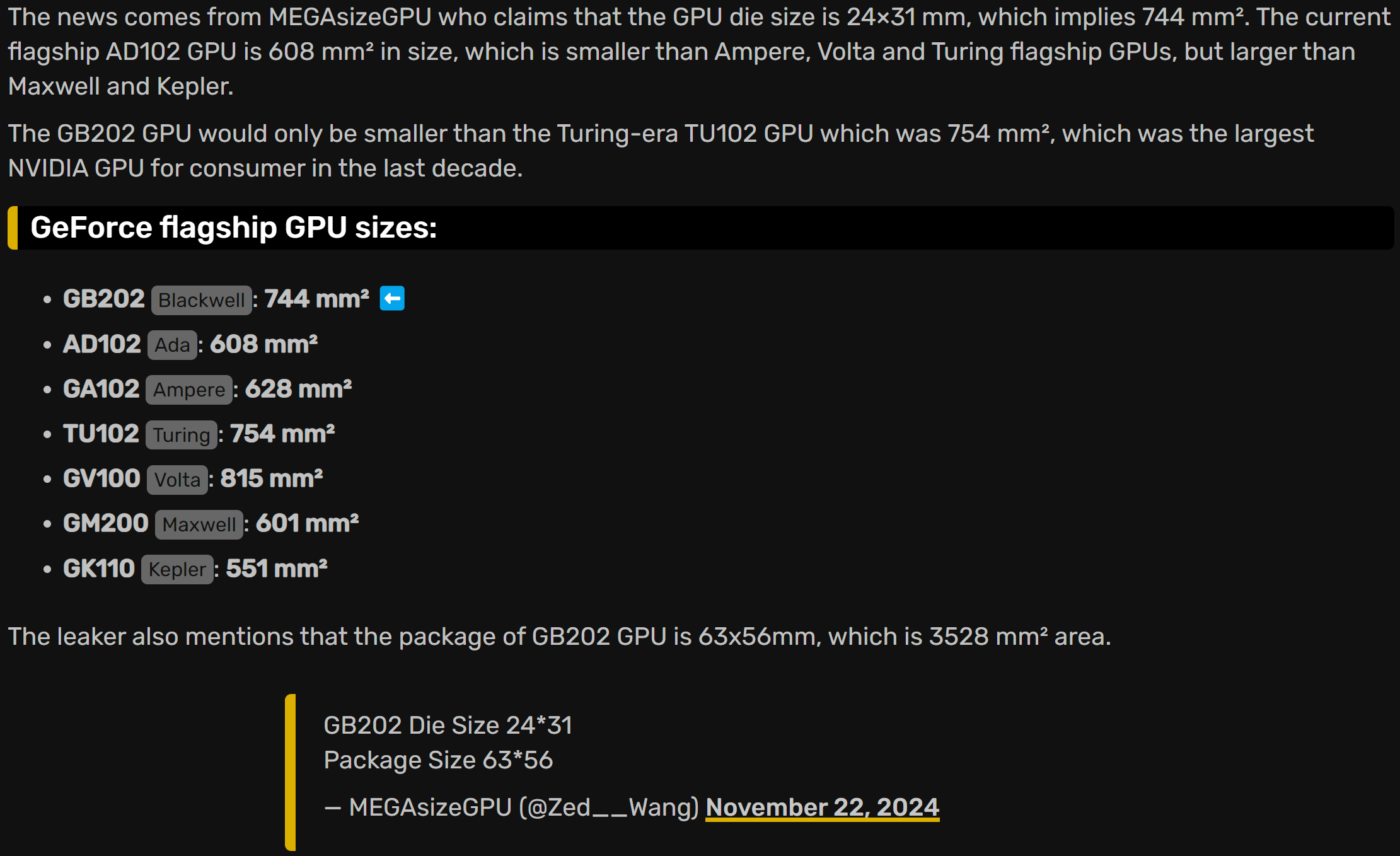This screenshot has height=856, width=1400.
Task: Click the GA102 list item name
Action: [x=101, y=389]
